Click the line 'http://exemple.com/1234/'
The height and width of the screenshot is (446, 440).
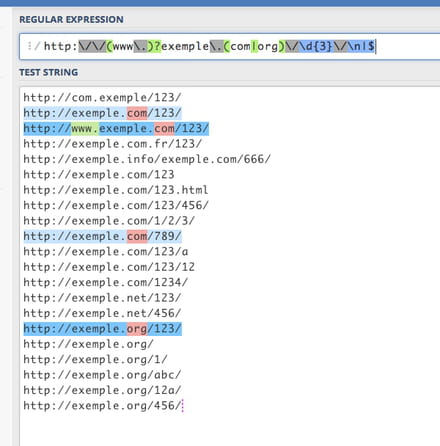tap(106, 282)
